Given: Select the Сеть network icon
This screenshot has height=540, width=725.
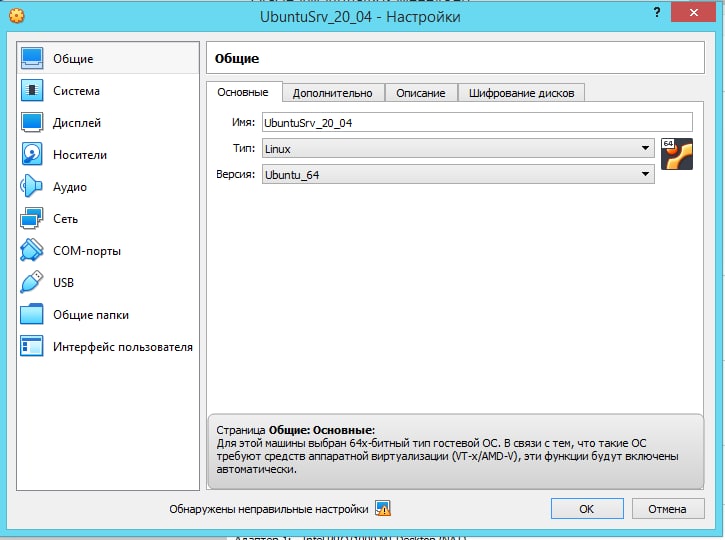Looking at the screenshot, I should (x=32, y=218).
